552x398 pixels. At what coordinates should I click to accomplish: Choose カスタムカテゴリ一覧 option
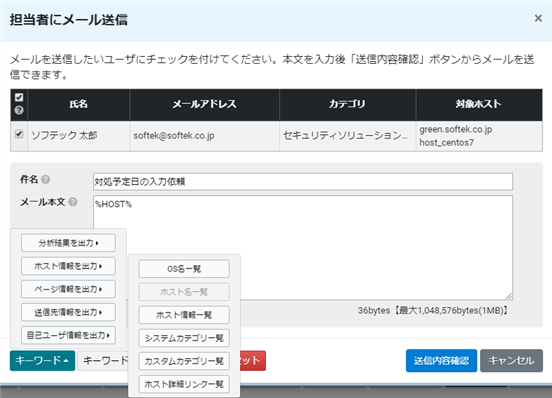pos(184,361)
